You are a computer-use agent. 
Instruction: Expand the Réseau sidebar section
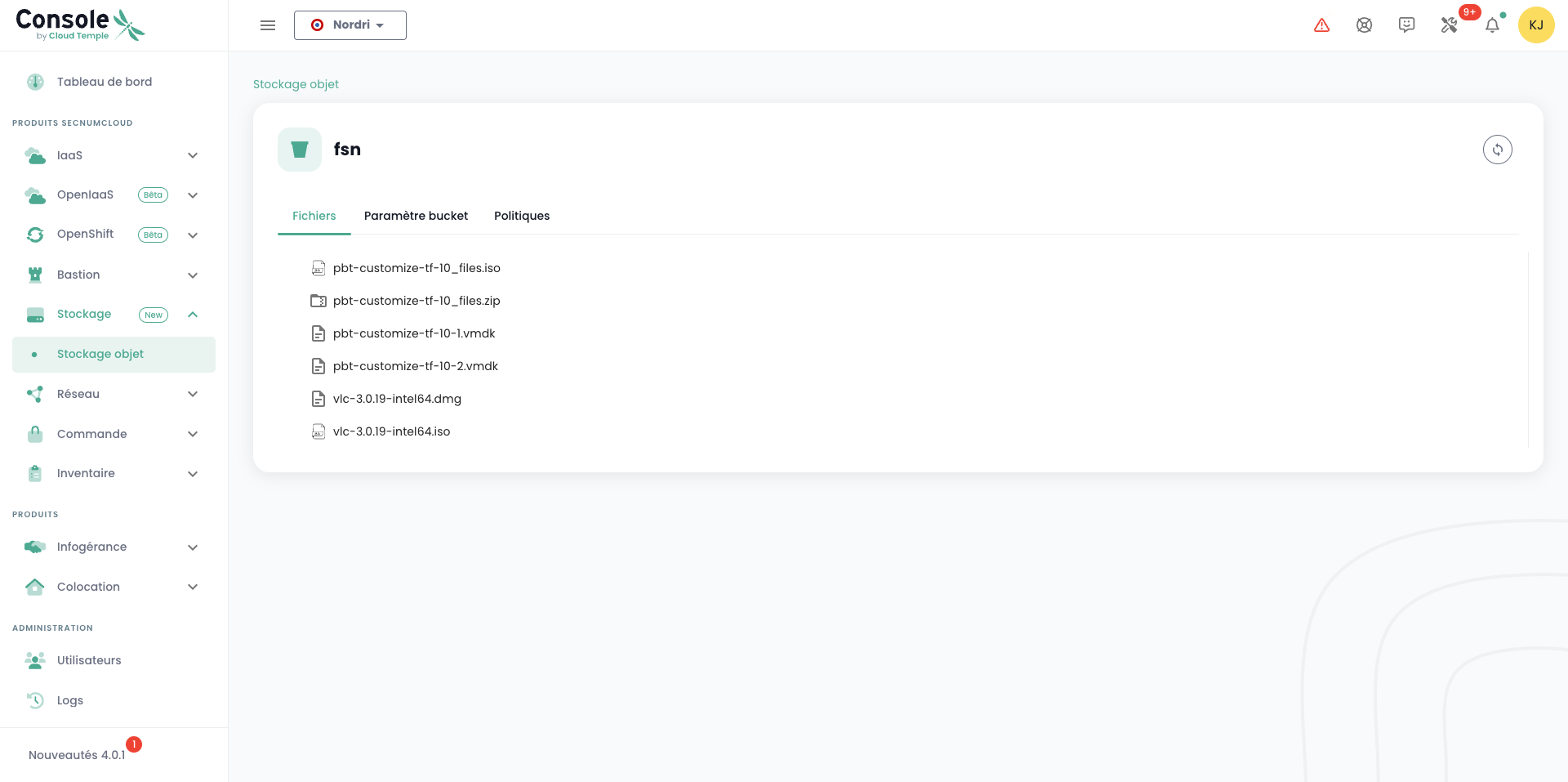tap(193, 394)
